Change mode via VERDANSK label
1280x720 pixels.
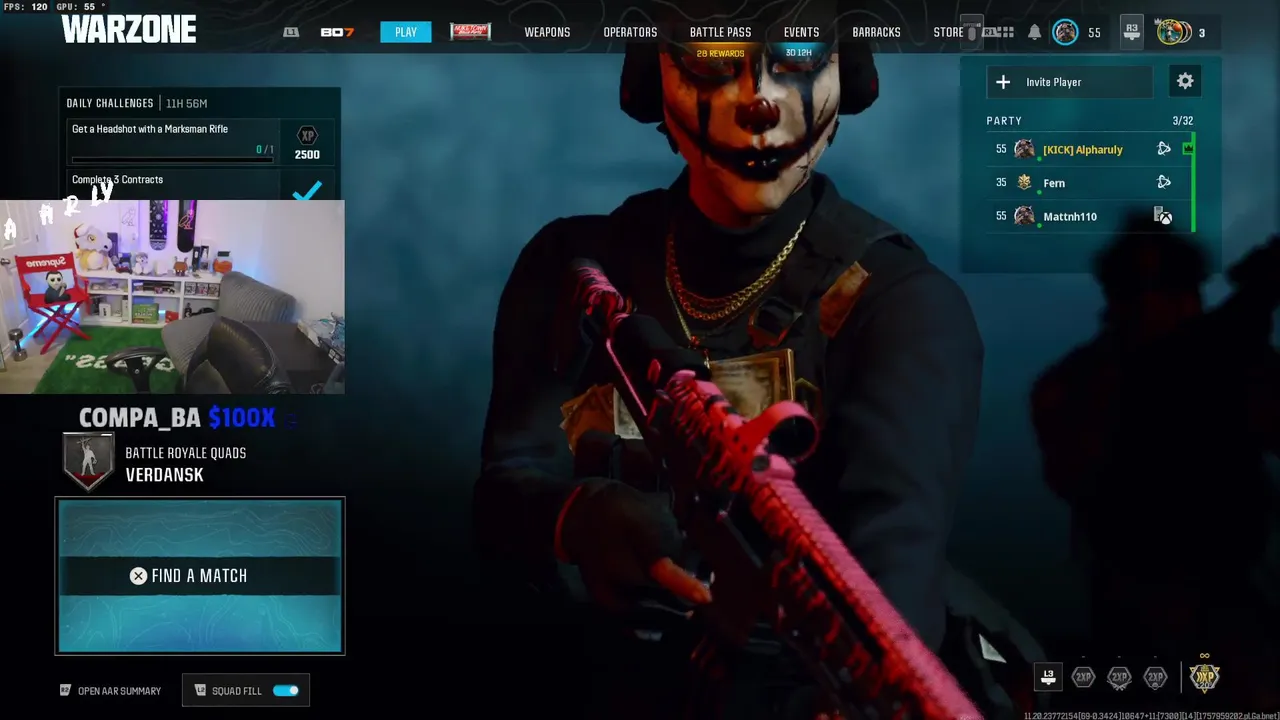point(164,475)
